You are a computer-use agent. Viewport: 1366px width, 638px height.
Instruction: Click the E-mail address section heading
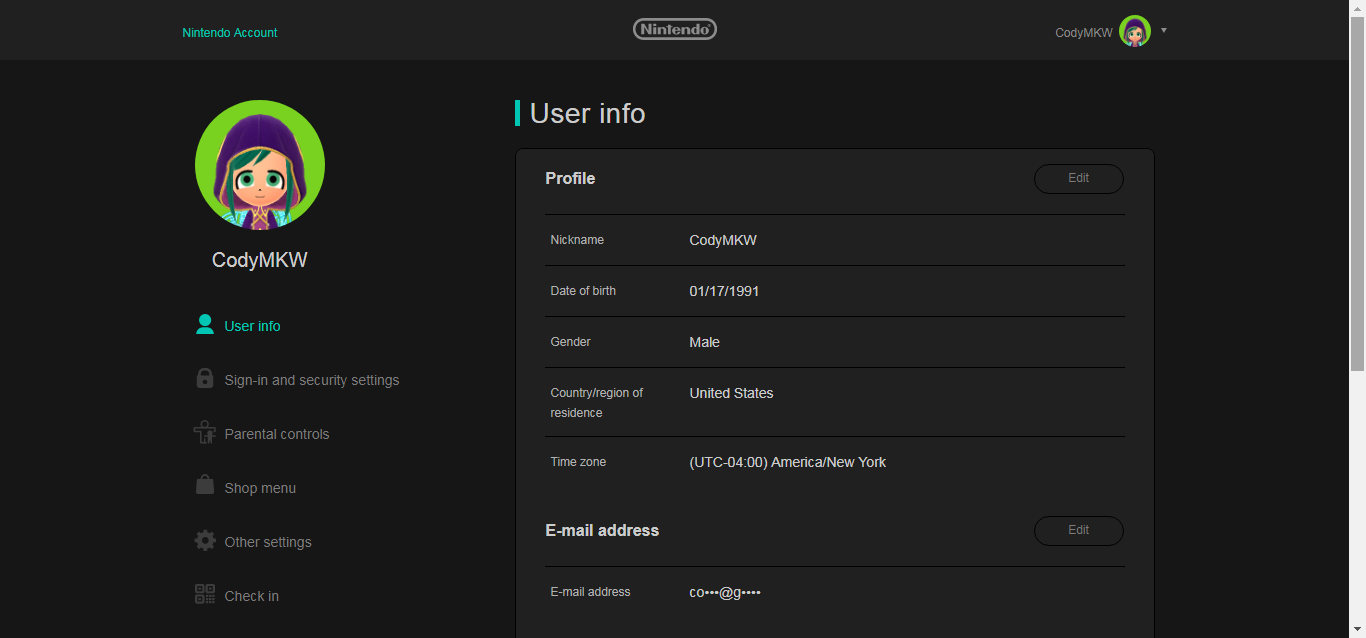602,530
